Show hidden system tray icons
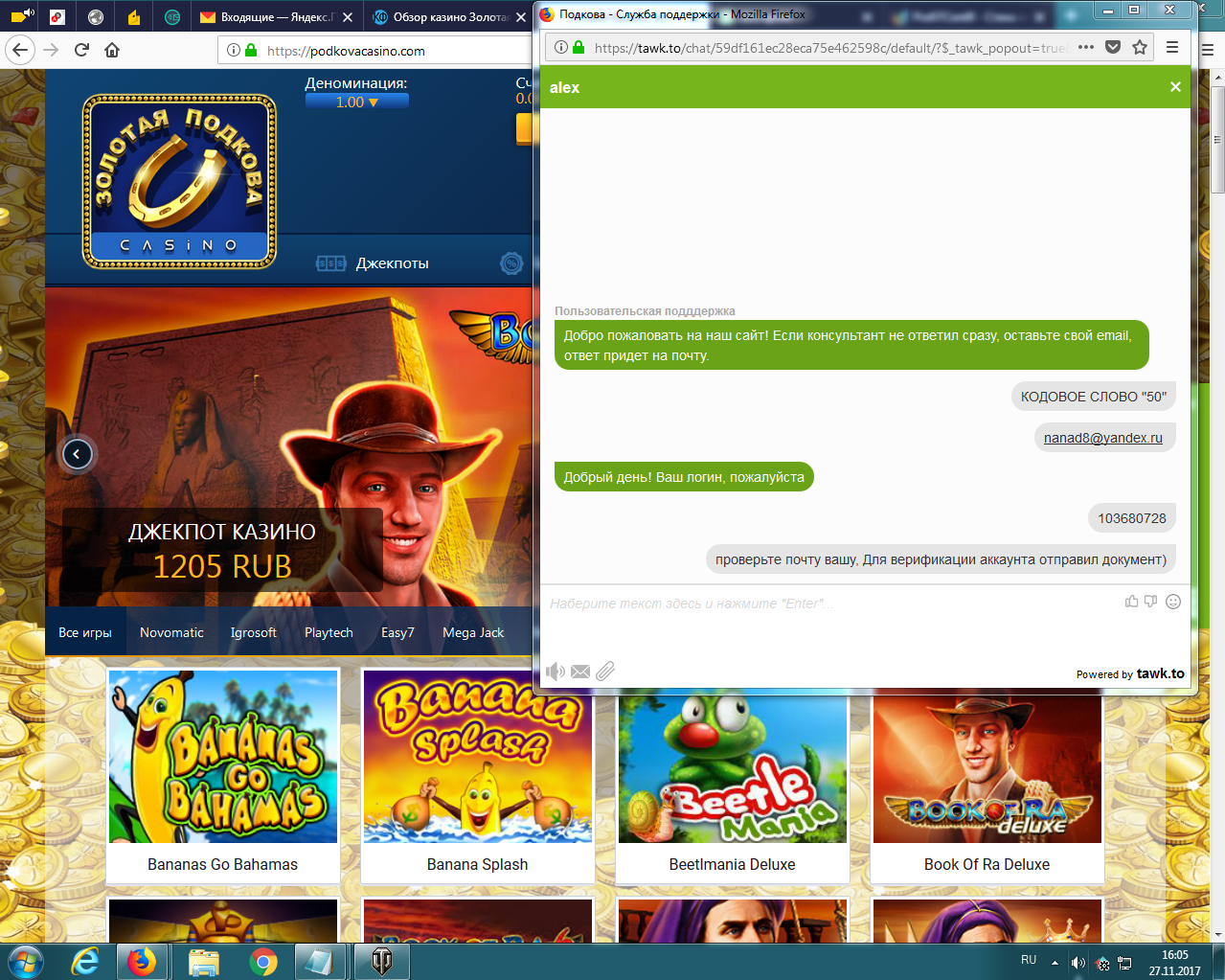The width and height of the screenshot is (1225, 980). click(x=1055, y=963)
